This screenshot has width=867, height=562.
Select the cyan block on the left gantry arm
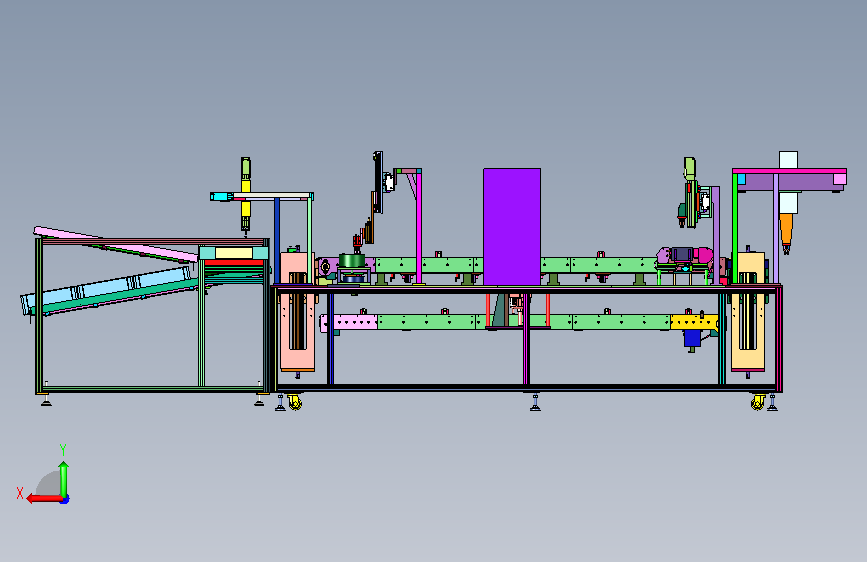[x=222, y=196]
